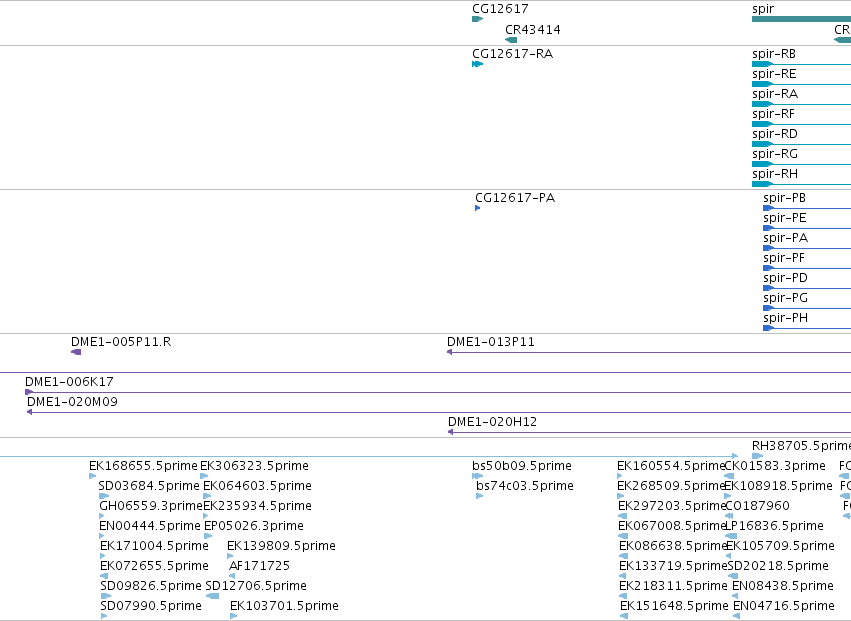Click the CO187960 feature label
Image resolution: width=851 pixels, height=621 pixels.
click(x=757, y=506)
